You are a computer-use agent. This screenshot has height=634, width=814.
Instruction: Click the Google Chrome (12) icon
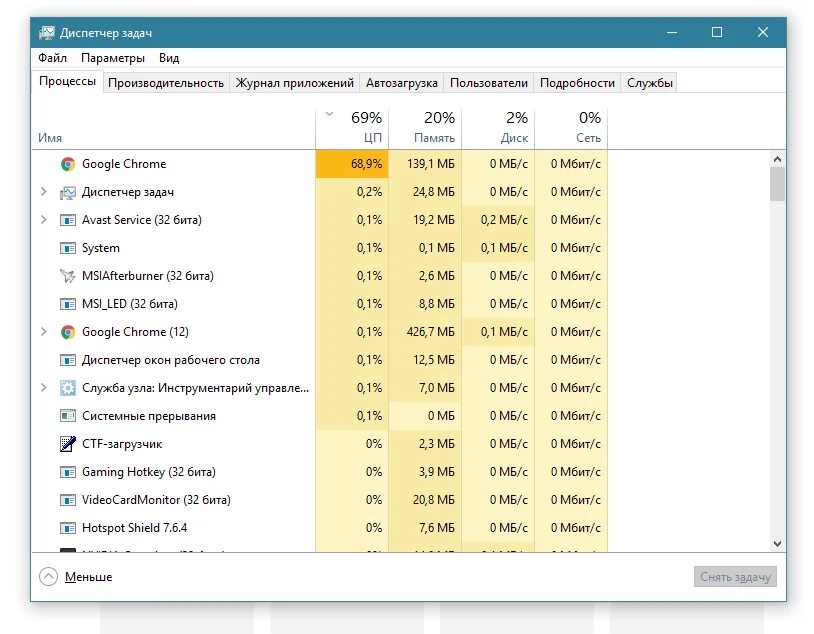[67, 332]
